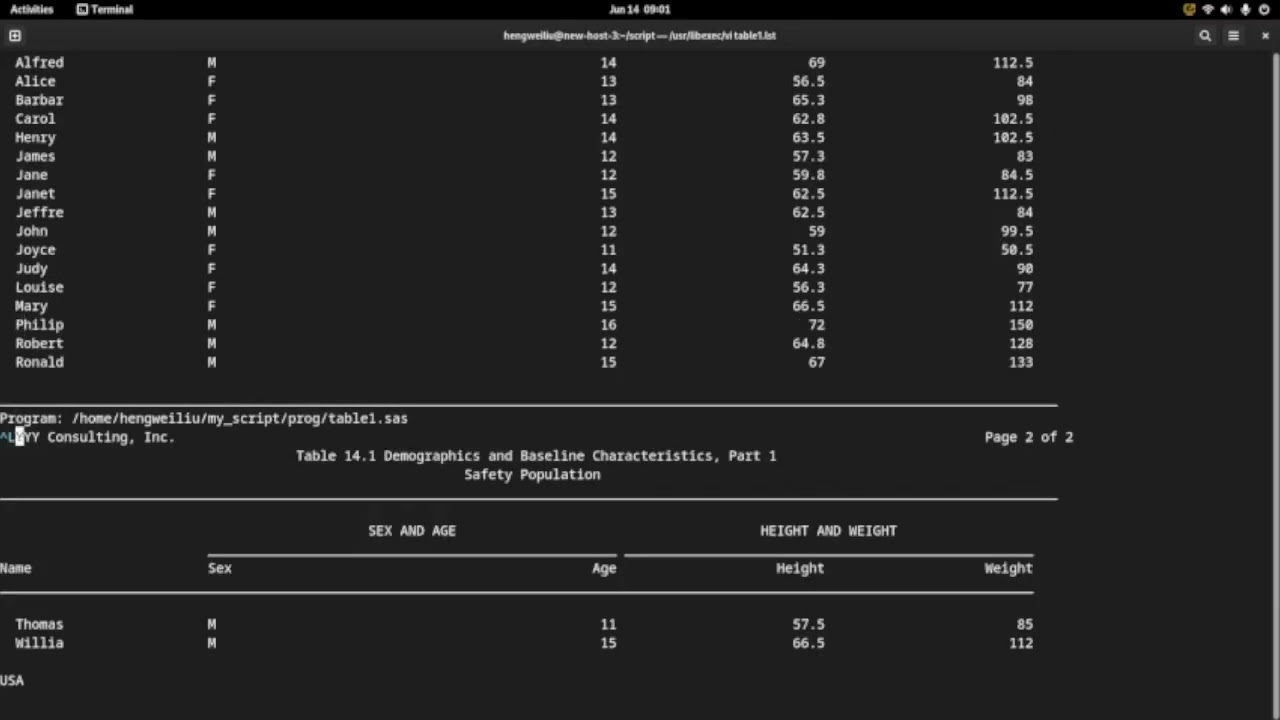Select the name Robert
This screenshot has height=720, width=1280.
pos(39,343)
